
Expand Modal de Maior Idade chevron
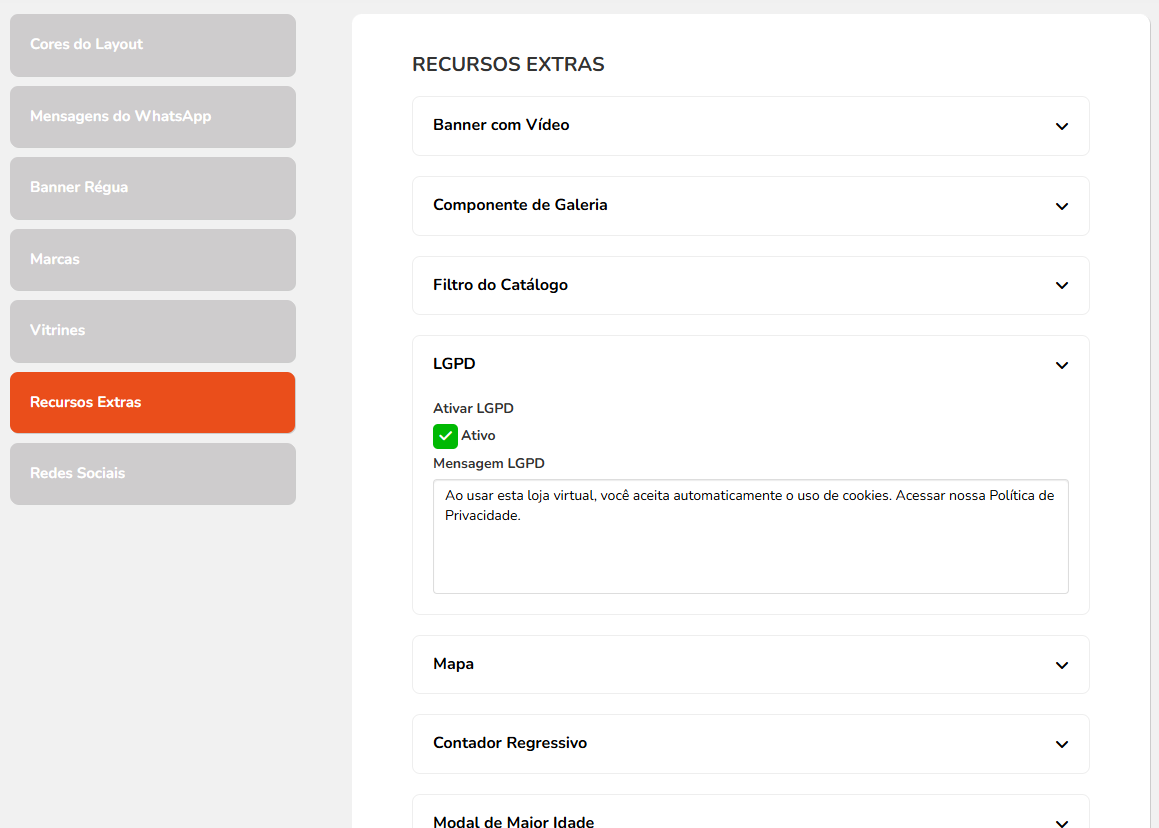click(x=1061, y=822)
